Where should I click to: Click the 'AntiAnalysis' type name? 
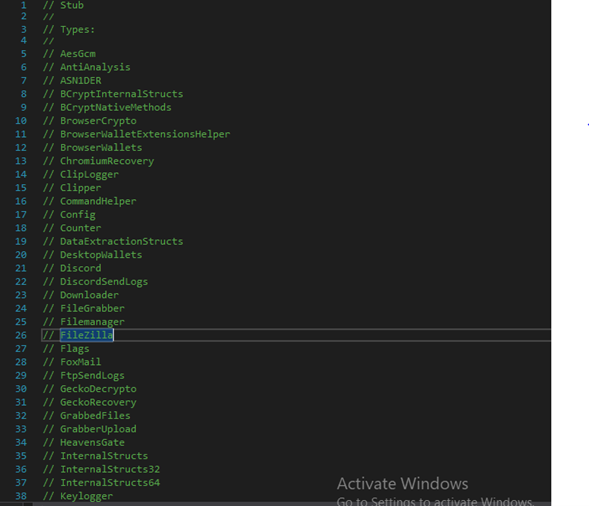[95, 67]
